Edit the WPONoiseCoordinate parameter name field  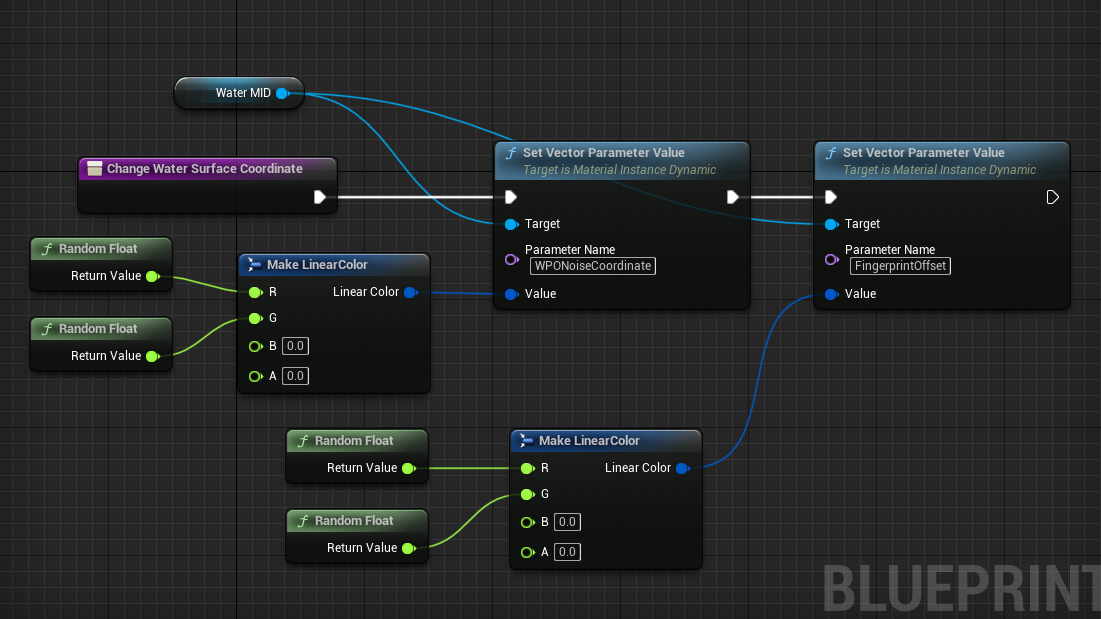[x=593, y=266]
